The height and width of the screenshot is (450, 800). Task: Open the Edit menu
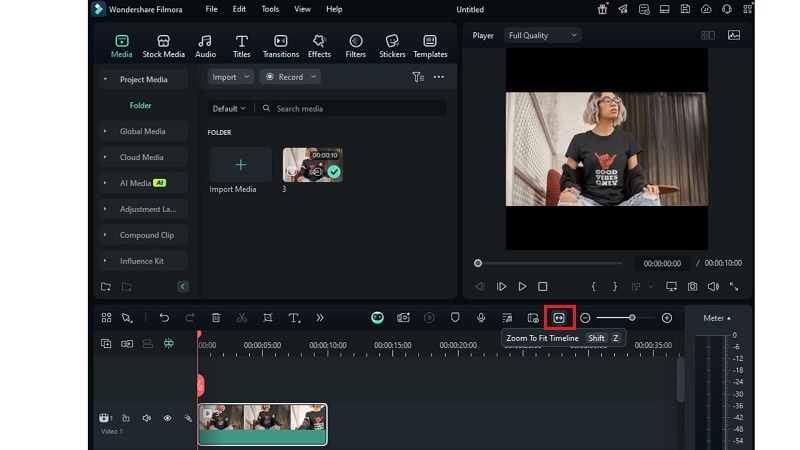coord(239,9)
